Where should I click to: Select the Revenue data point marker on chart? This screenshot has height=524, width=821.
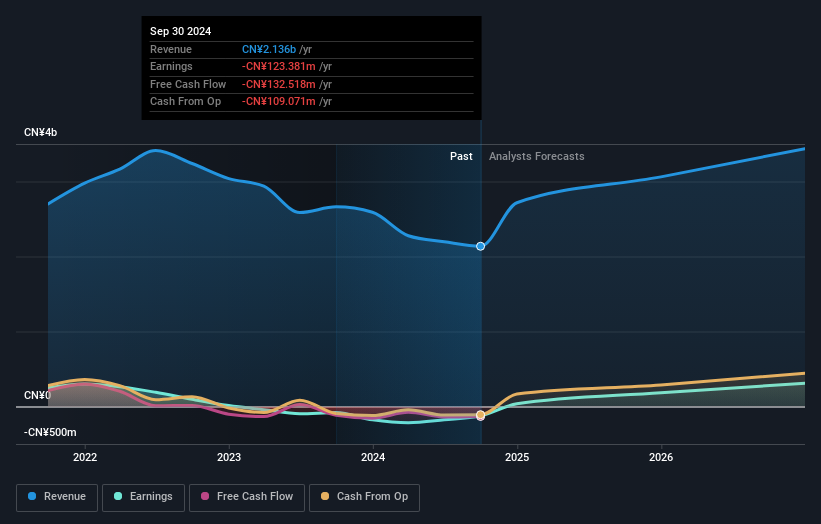480,246
